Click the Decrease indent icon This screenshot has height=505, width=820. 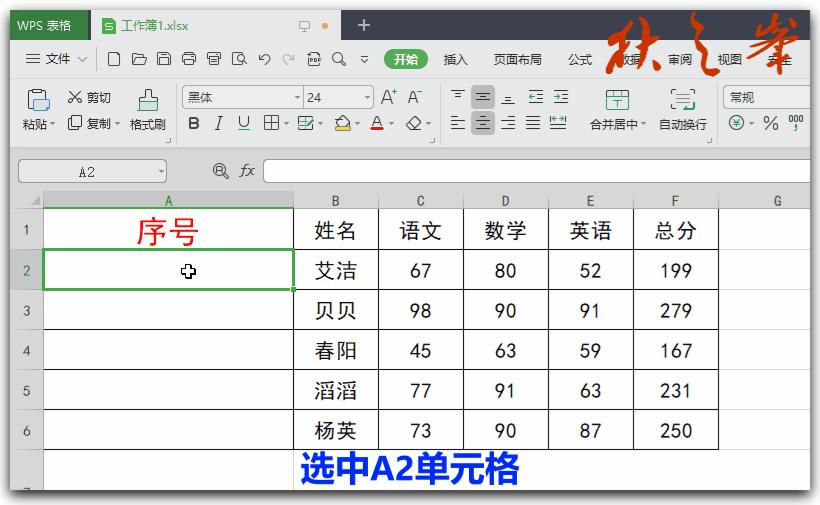pos(536,97)
